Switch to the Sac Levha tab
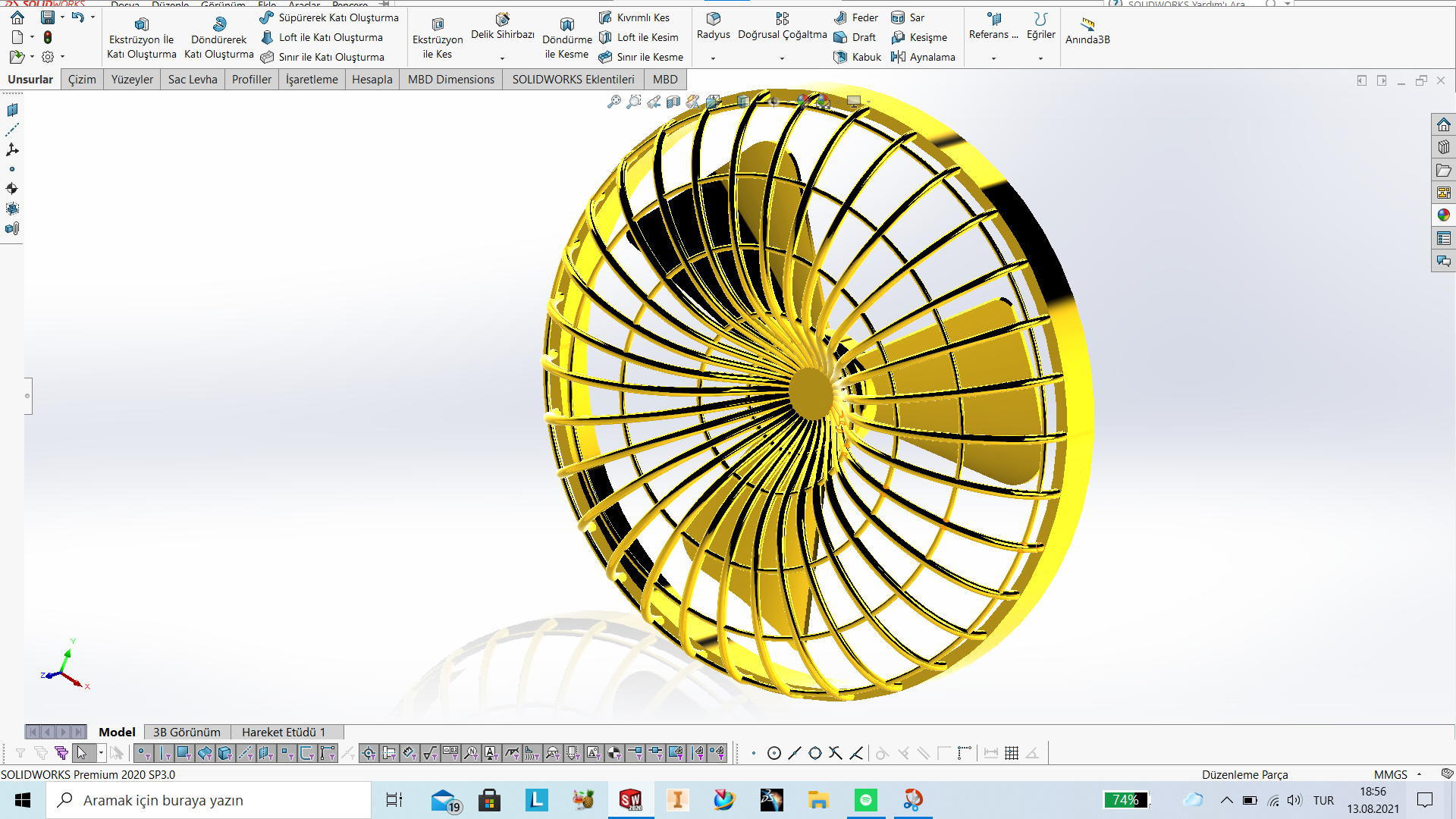Viewport: 1456px width, 819px height. pyautogui.click(x=193, y=80)
